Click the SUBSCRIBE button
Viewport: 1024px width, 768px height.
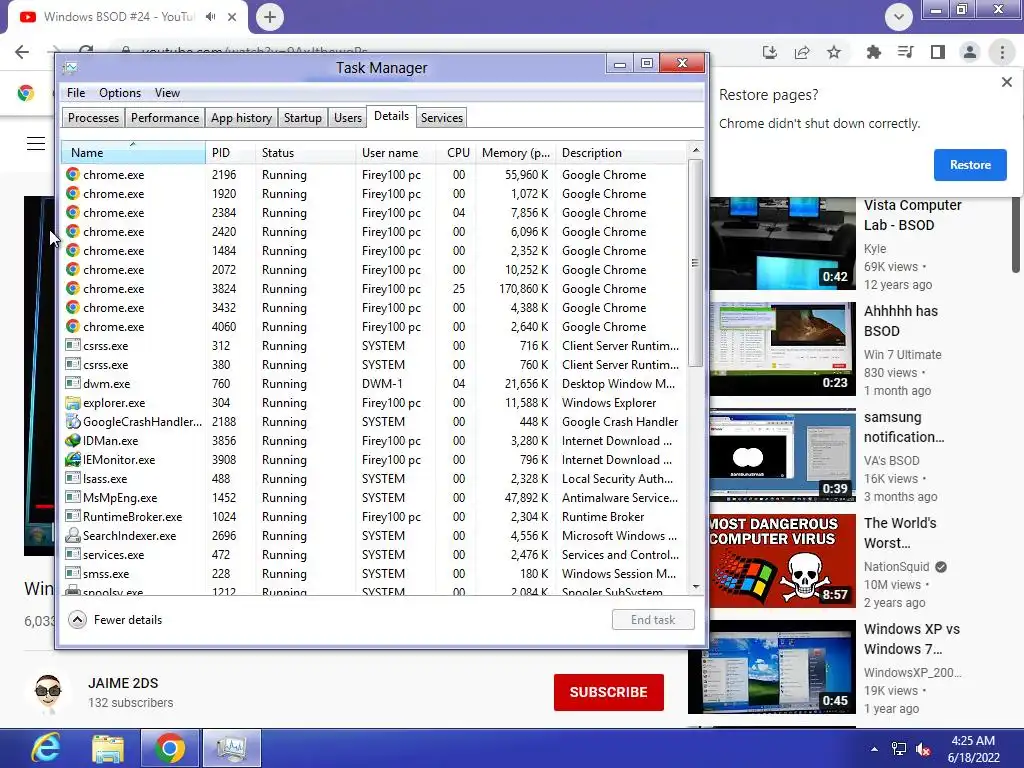click(x=609, y=692)
